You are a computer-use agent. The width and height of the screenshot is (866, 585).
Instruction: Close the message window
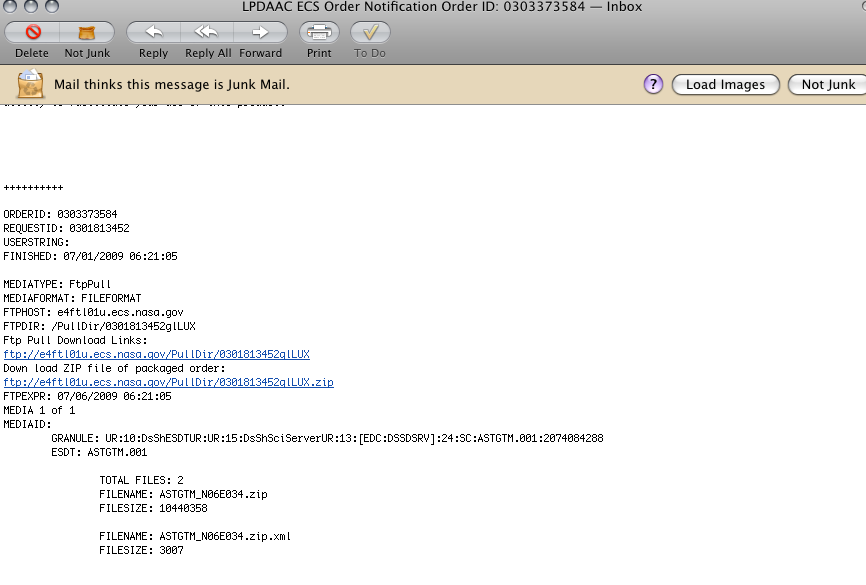pyautogui.click(x=10, y=6)
